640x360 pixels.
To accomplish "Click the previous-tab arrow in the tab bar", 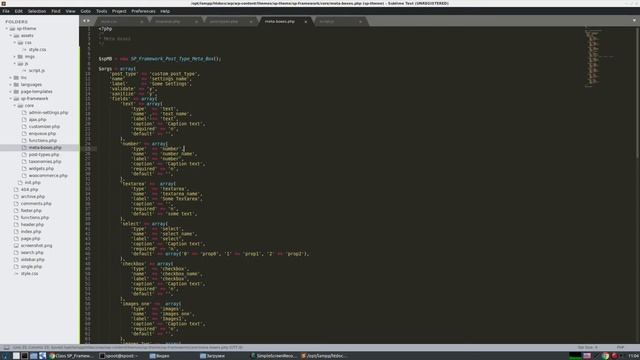I will pyautogui.click(x=84, y=21).
